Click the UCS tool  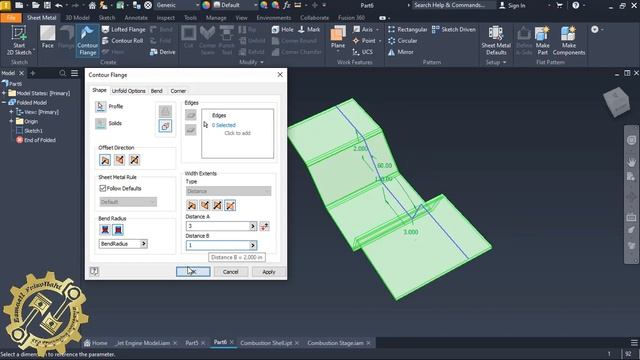tap(362, 52)
